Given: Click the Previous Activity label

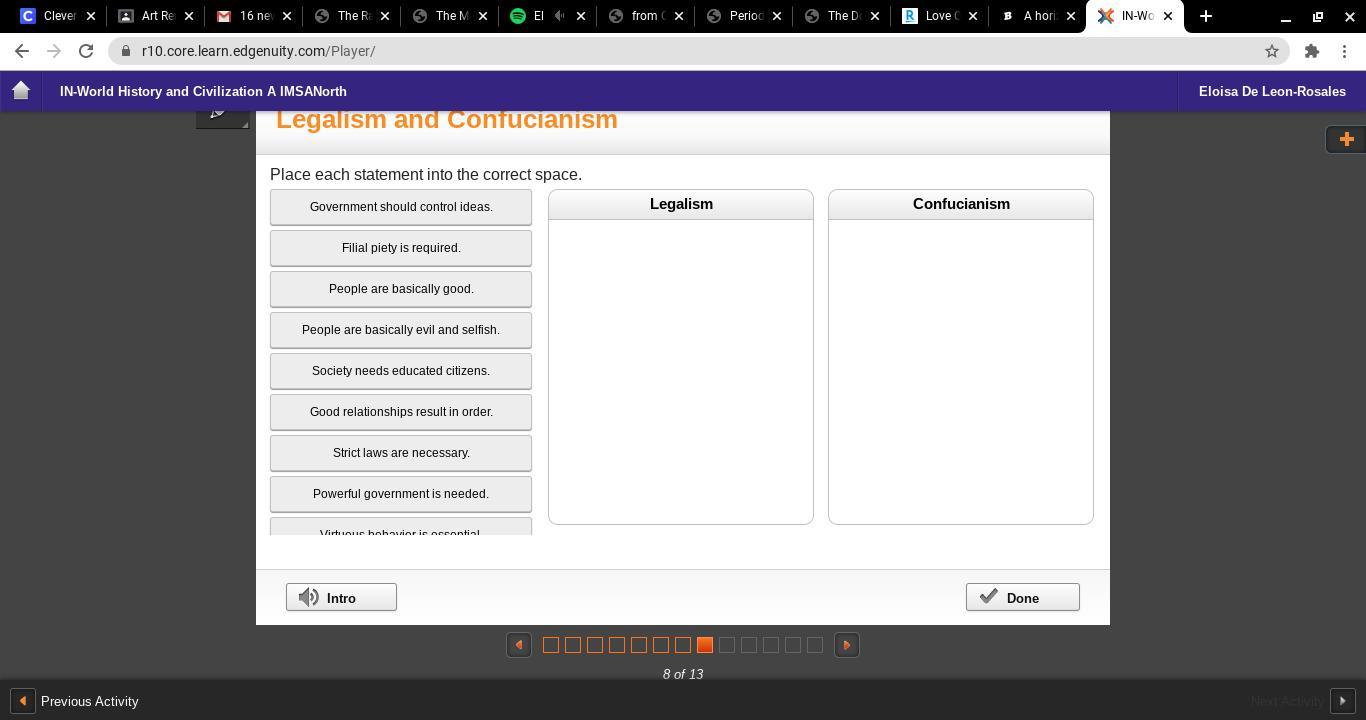Looking at the screenshot, I should coord(89,701).
